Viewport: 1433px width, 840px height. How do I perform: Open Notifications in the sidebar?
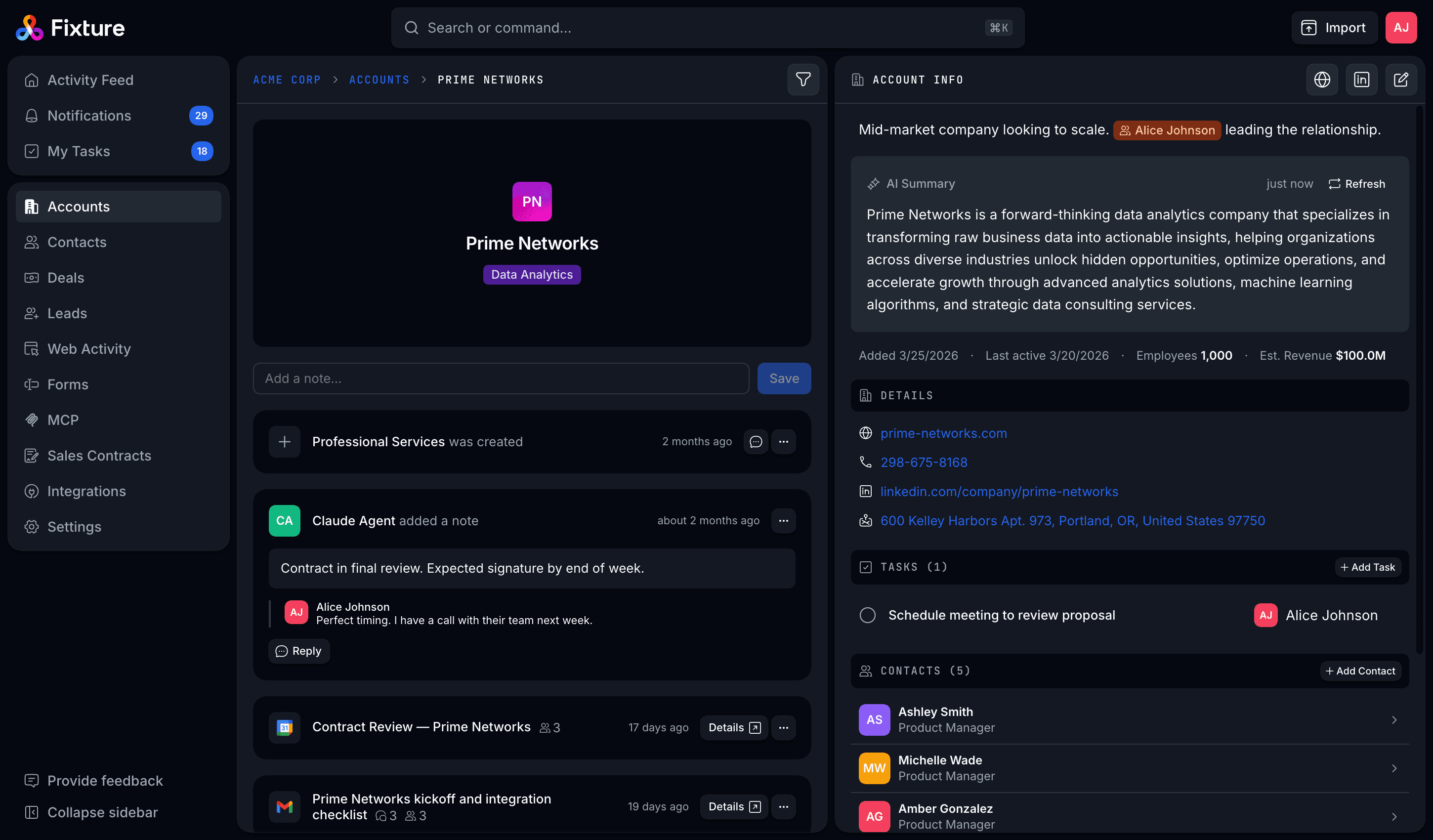88,116
